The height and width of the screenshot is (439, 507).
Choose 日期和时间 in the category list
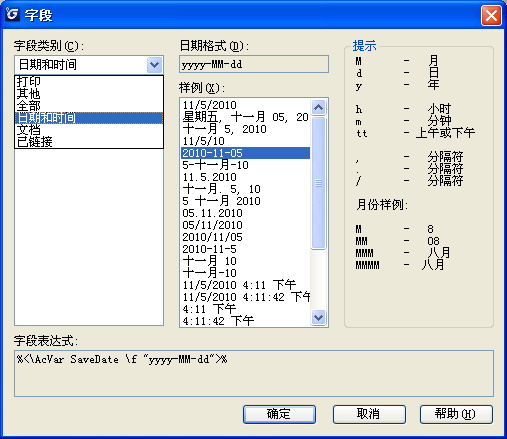(89, 118)
